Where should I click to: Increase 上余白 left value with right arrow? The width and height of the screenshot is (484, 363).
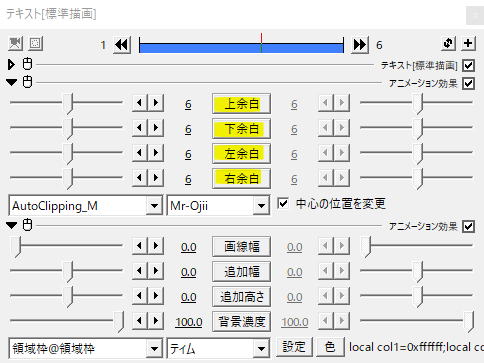click(156, 103)
